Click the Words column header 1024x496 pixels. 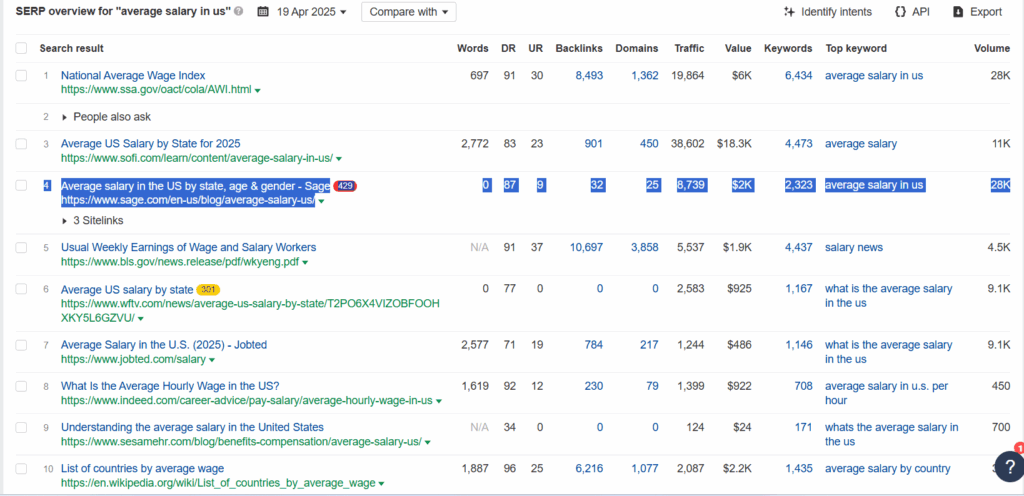473,48
